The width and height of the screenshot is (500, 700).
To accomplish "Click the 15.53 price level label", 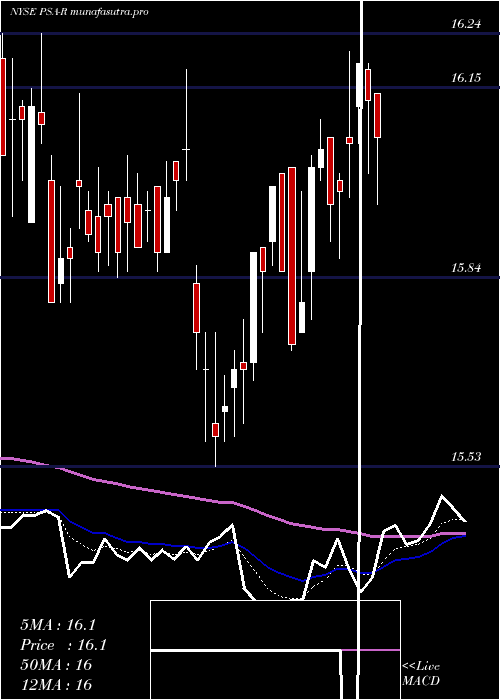I will coord(466,457).
